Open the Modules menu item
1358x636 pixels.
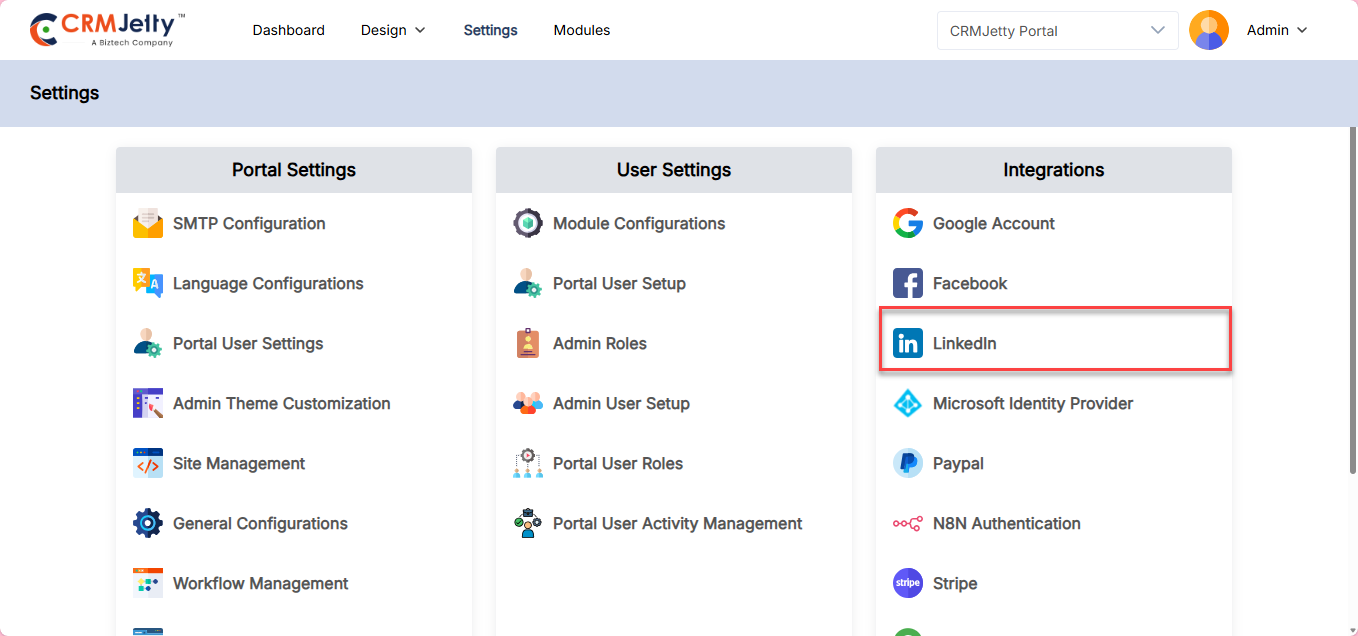coord(582,30)
